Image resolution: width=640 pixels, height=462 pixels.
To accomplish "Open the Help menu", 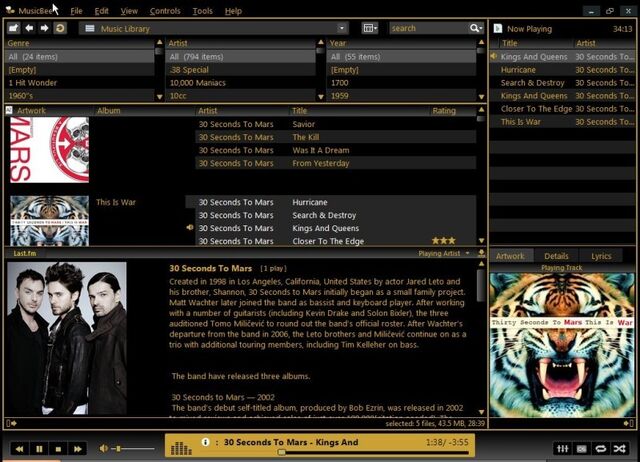I will 233,11.
